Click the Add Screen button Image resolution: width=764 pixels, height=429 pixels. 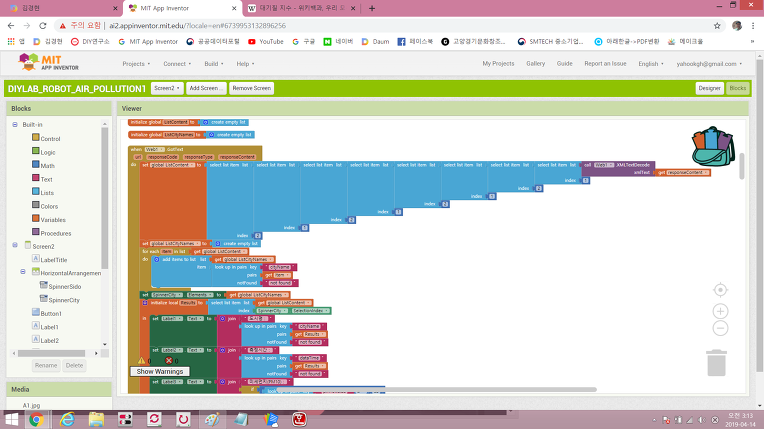click(206, 88)
